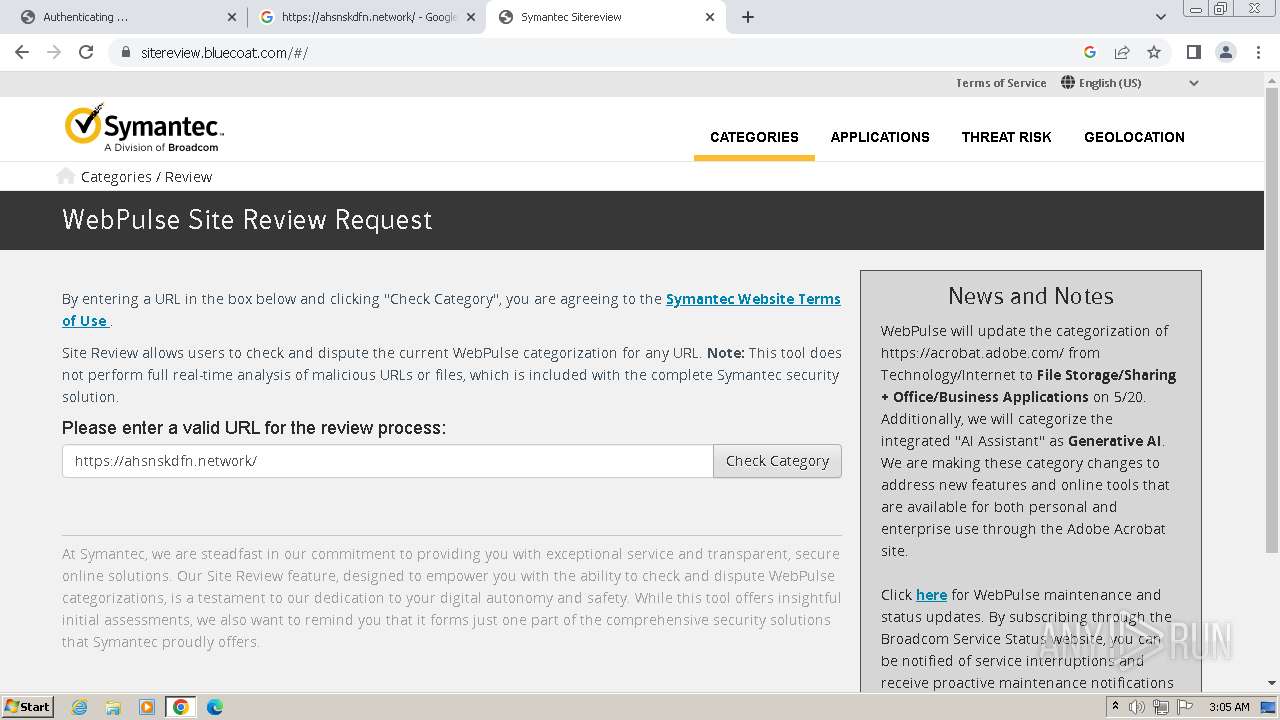Open the Google icon in address bar
The image size is (1280, 720).
click(x=1090, y=52)
